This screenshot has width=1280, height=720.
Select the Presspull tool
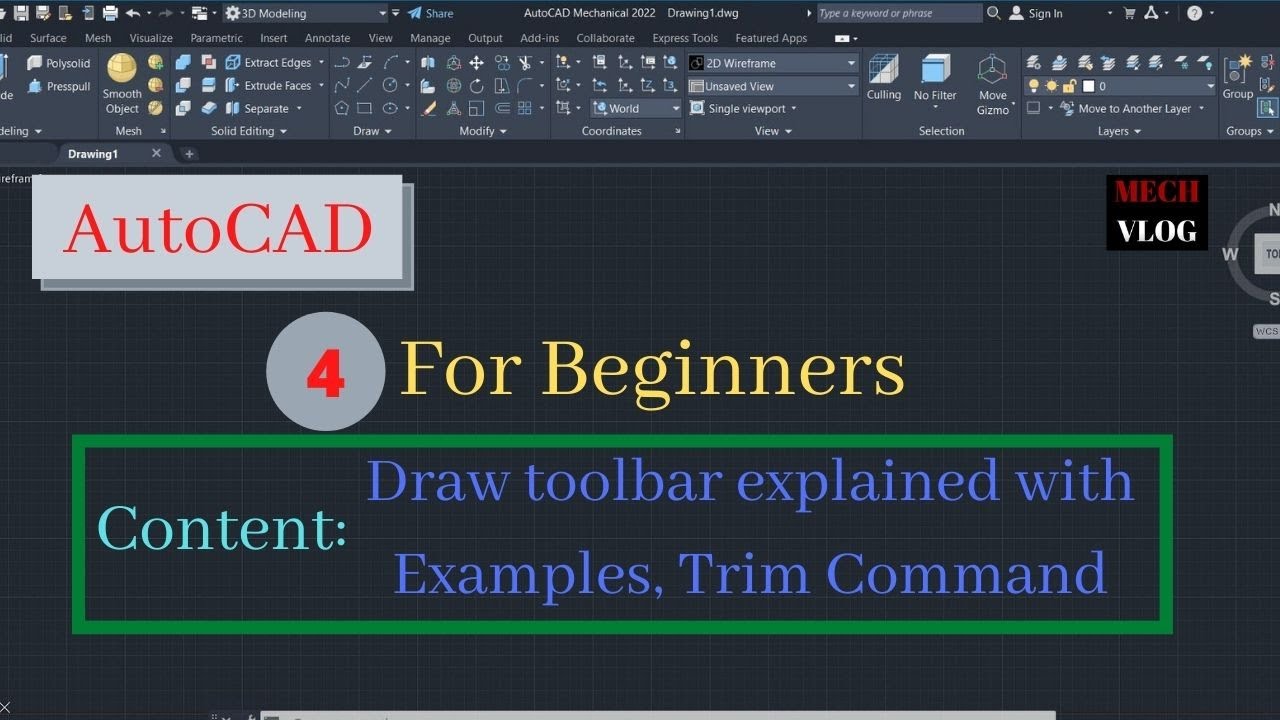pos(58,86)
